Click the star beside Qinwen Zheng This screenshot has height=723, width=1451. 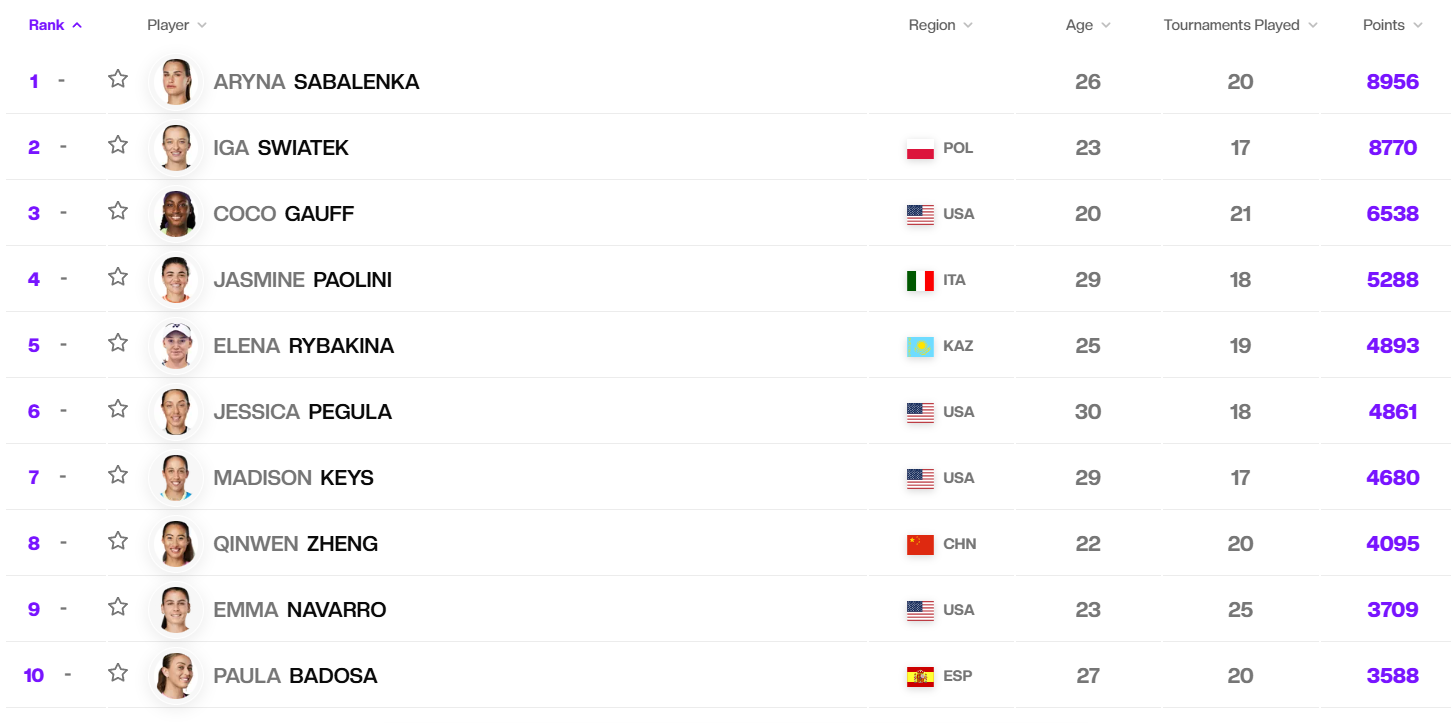pyautogui.click(x=118, y=541)
